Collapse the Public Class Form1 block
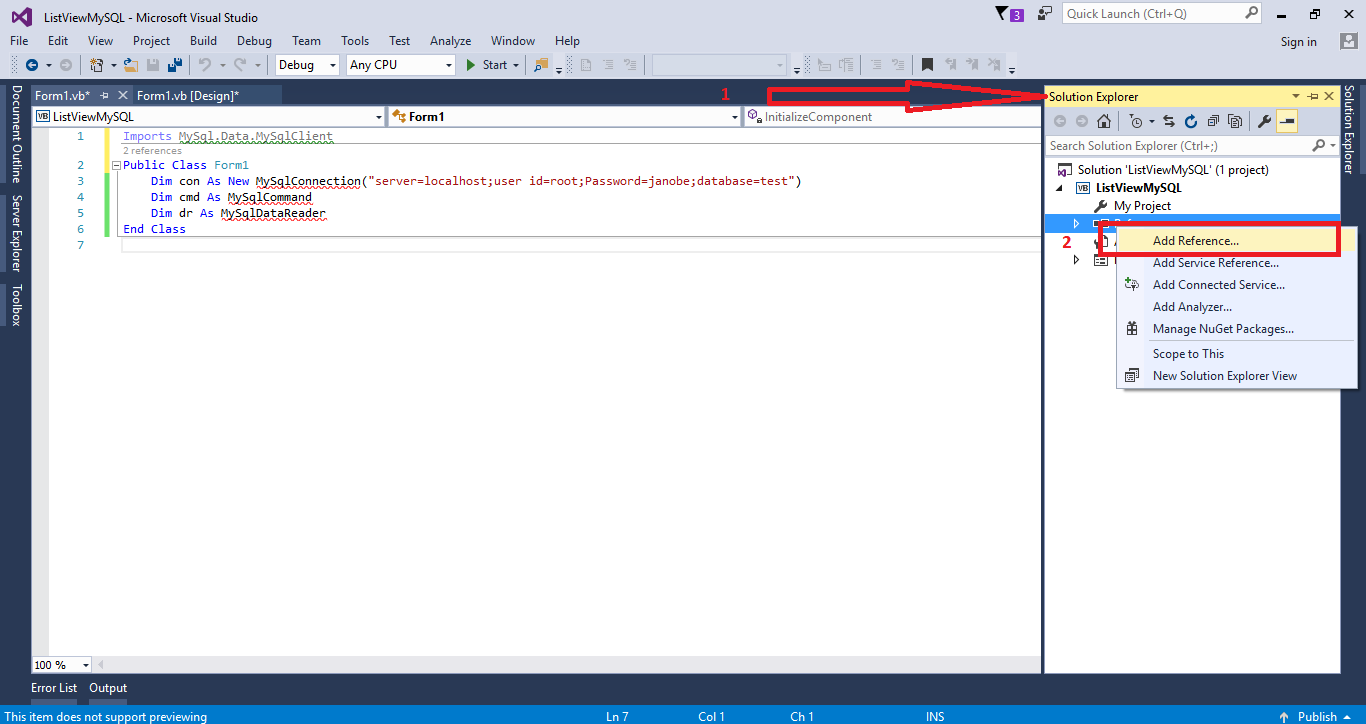This screenshot has width=1366, height=724. pyautogui.click(x=116, y=166)
